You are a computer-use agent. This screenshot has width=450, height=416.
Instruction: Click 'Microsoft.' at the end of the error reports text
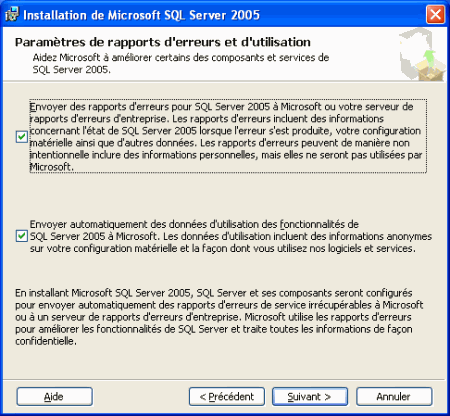[51, 167]
